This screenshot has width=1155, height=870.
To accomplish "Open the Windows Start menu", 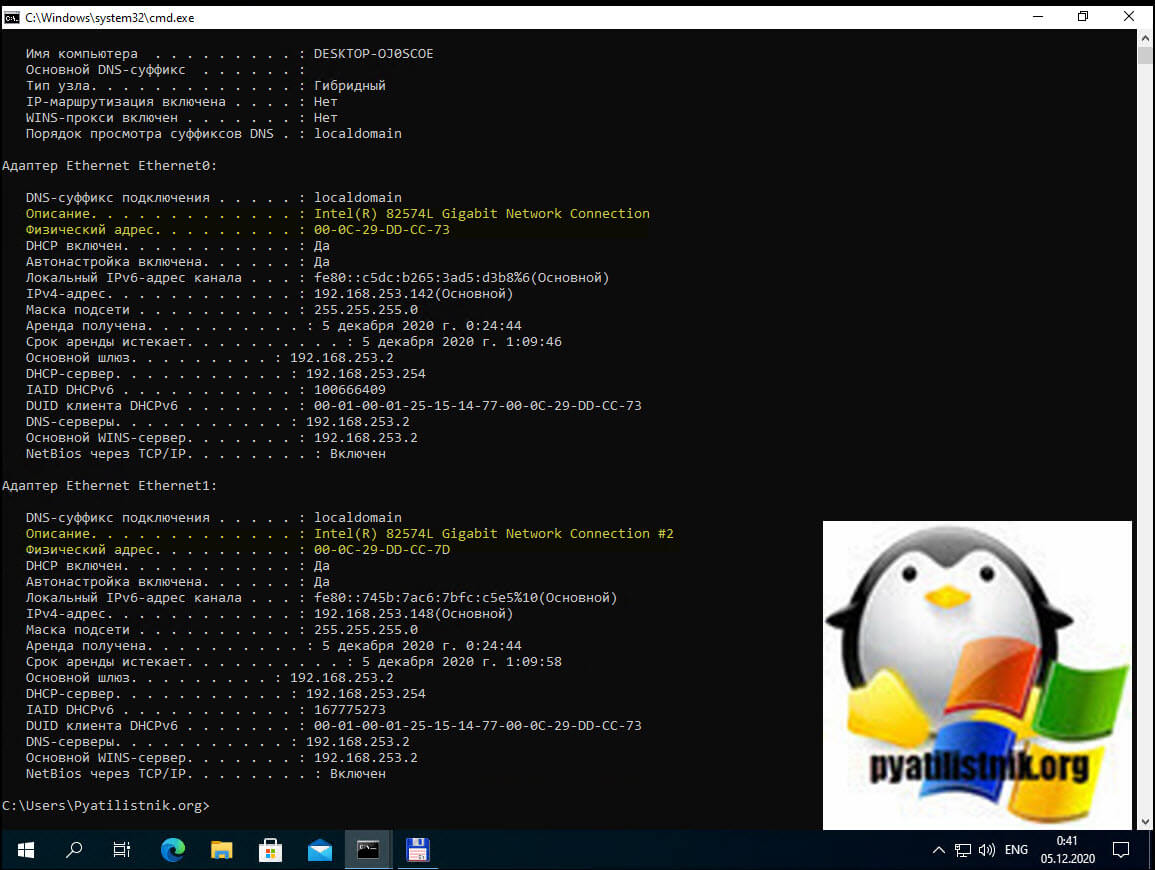I will click(x=25, y=850).
